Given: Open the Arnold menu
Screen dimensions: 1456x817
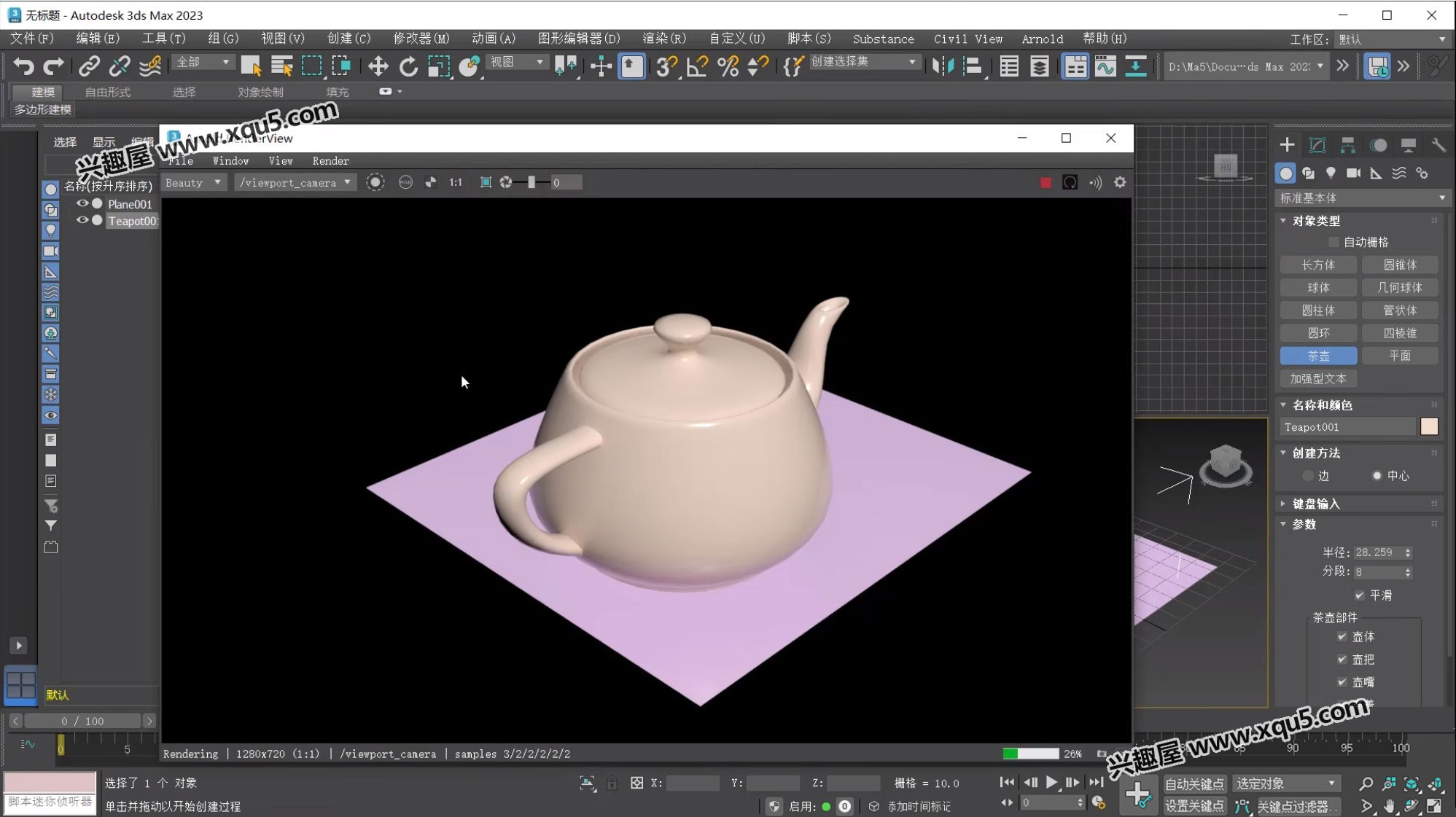Looking at the screenshot, I should click(x=1042, y=39).
